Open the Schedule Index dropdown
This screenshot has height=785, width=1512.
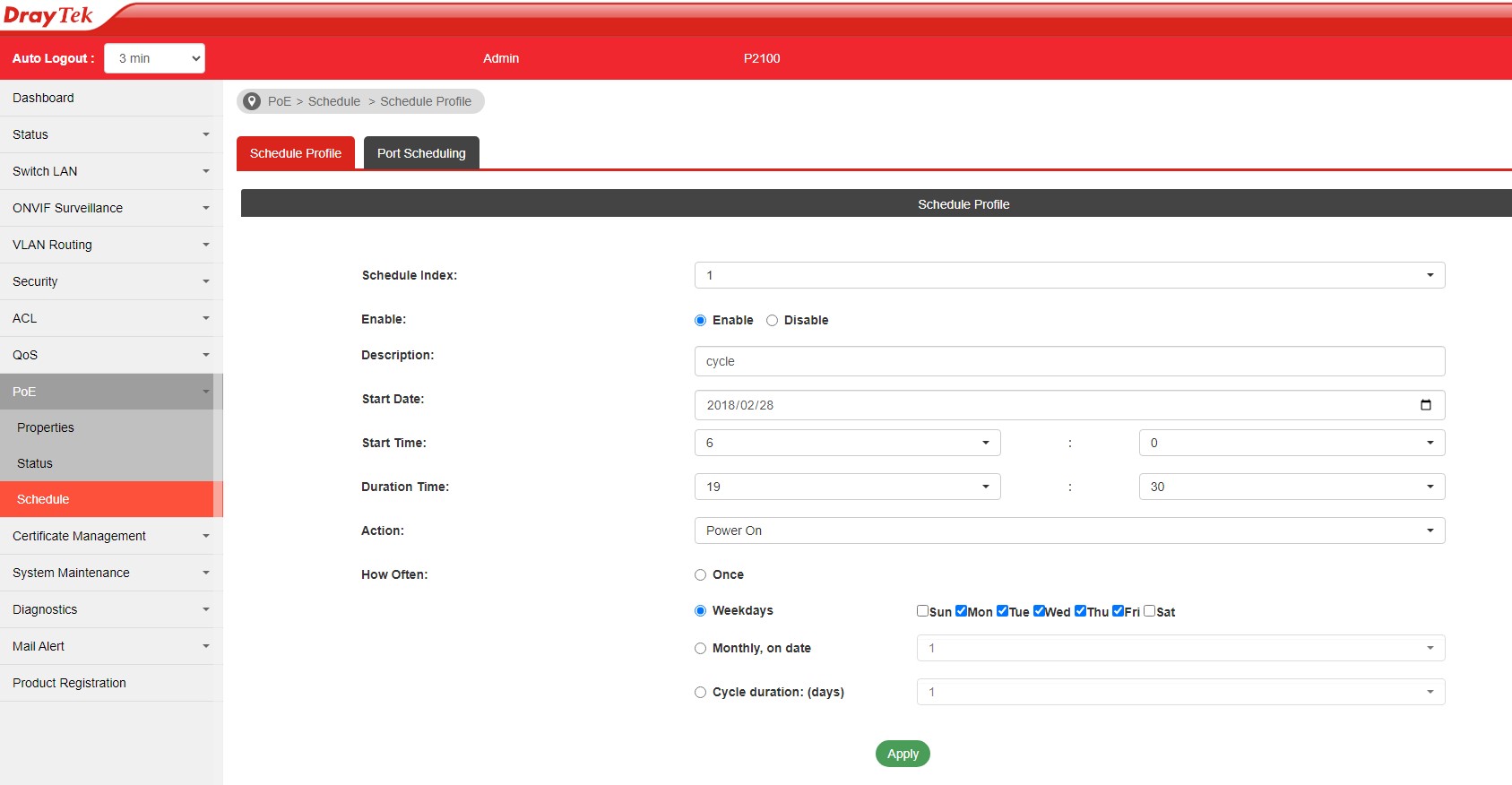pos(1069,275)
